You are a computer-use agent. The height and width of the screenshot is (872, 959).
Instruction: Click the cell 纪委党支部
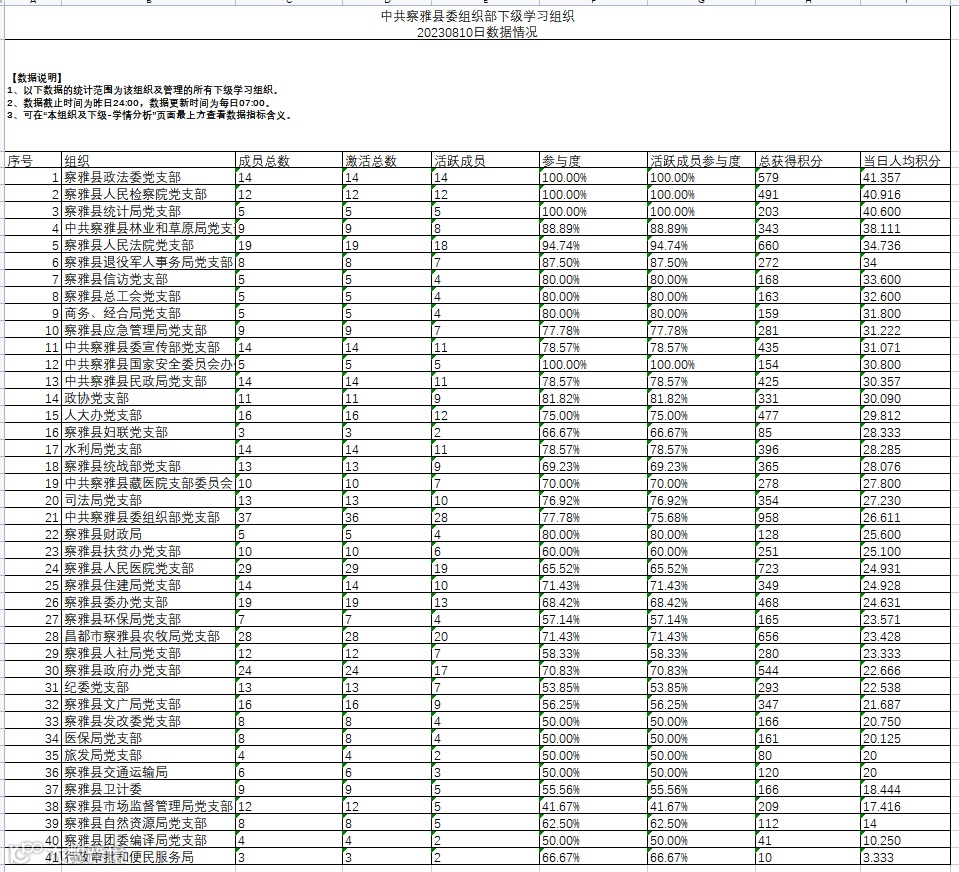click(x=149, y=687)
